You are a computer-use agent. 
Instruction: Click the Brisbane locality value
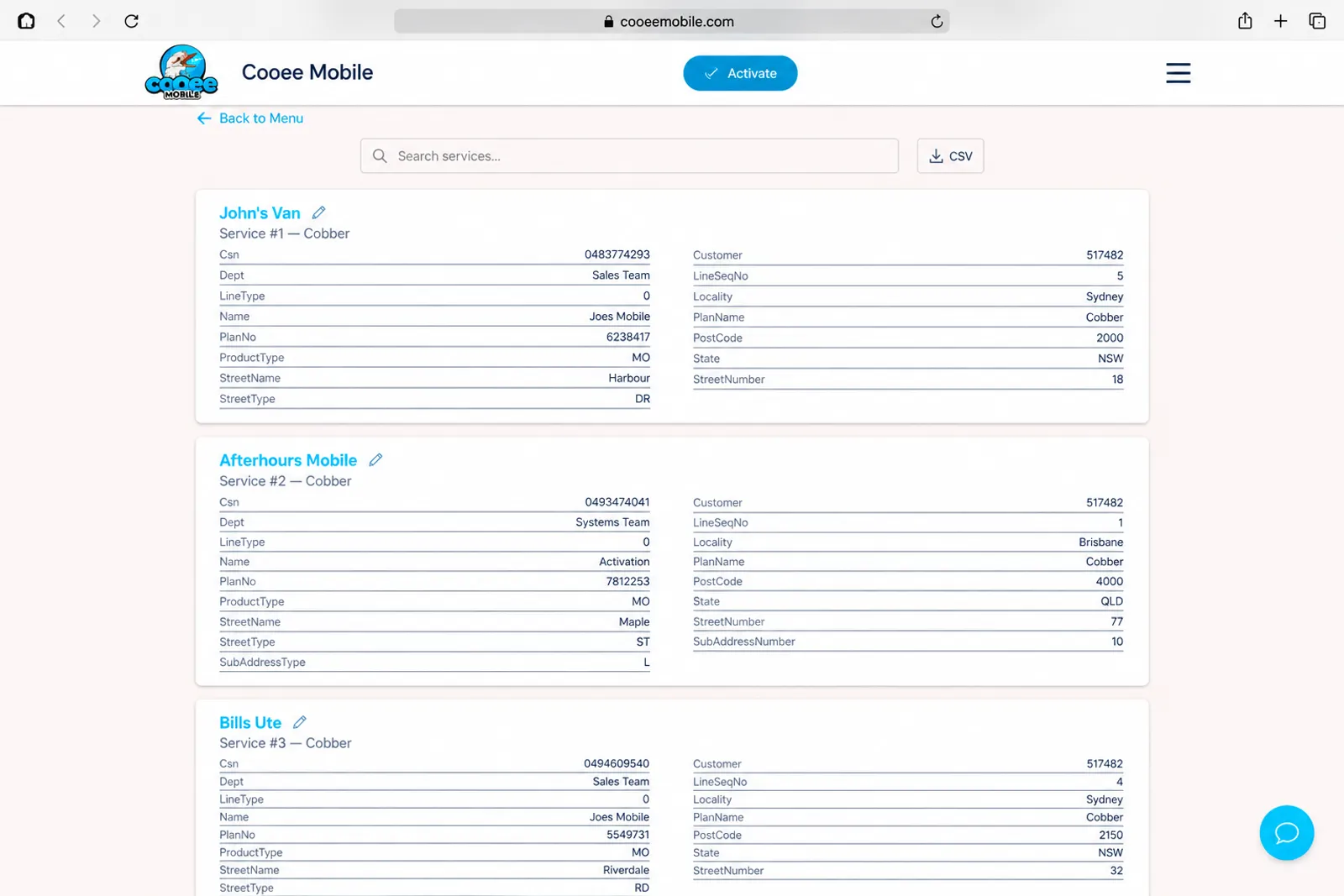1101,542
